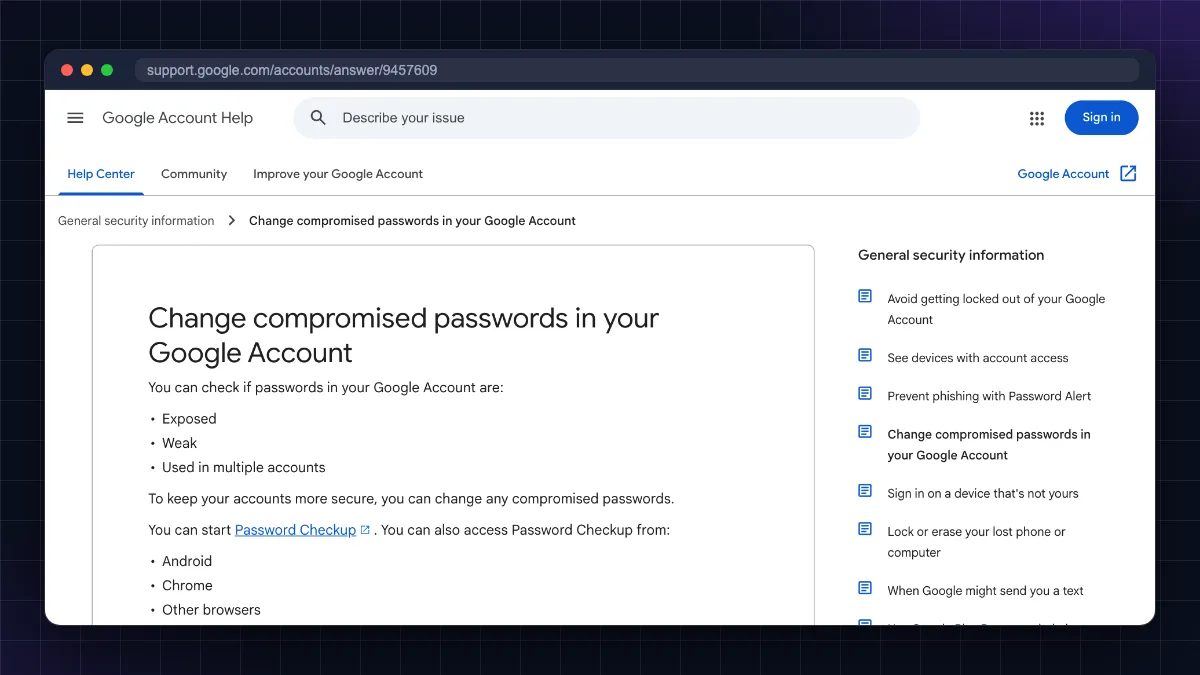Open the Google apps grid
1200x675 pixels.
click(x=1037, y=118)
